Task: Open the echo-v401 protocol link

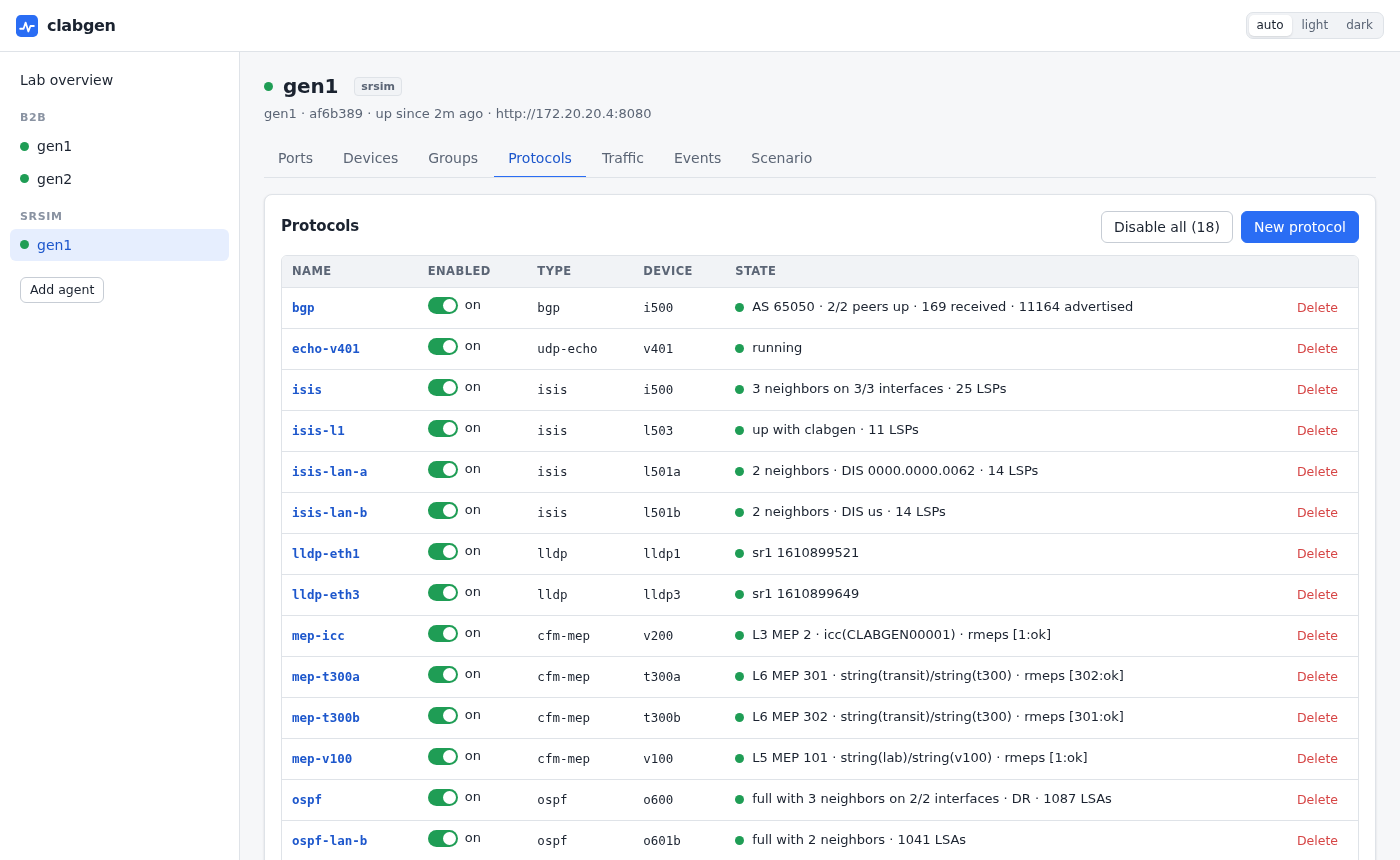Action: 326,349
